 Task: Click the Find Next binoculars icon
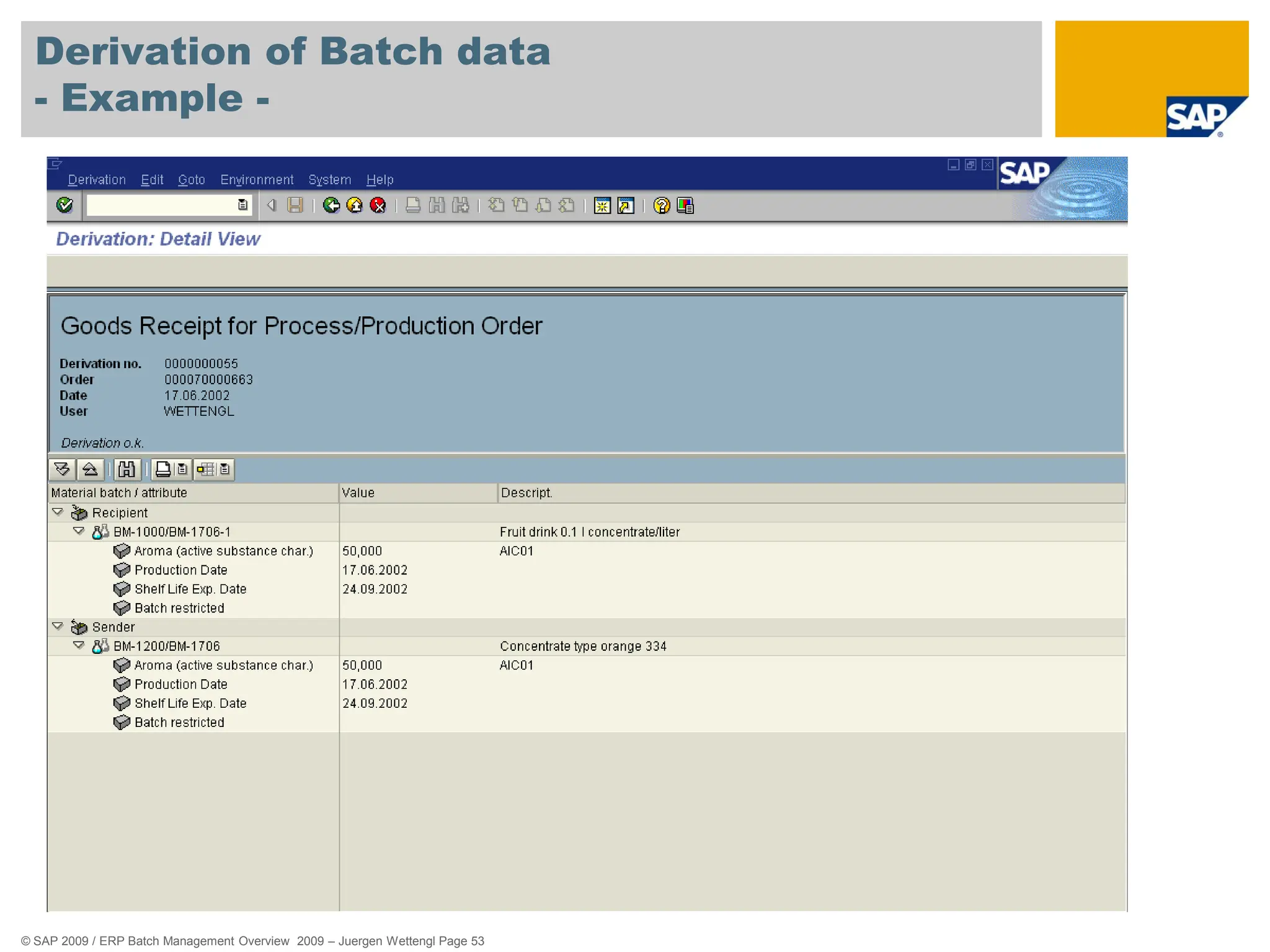(x=461, y=205)
